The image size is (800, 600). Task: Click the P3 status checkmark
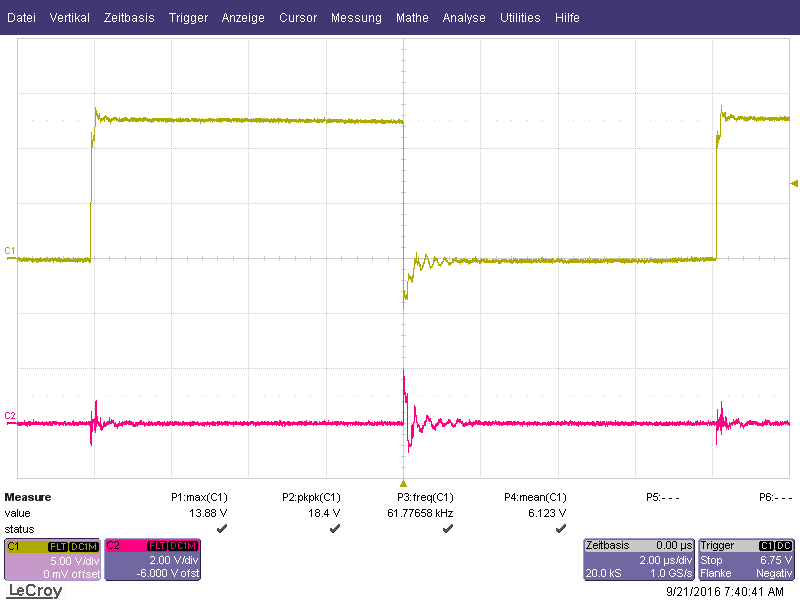pos(447,529)
